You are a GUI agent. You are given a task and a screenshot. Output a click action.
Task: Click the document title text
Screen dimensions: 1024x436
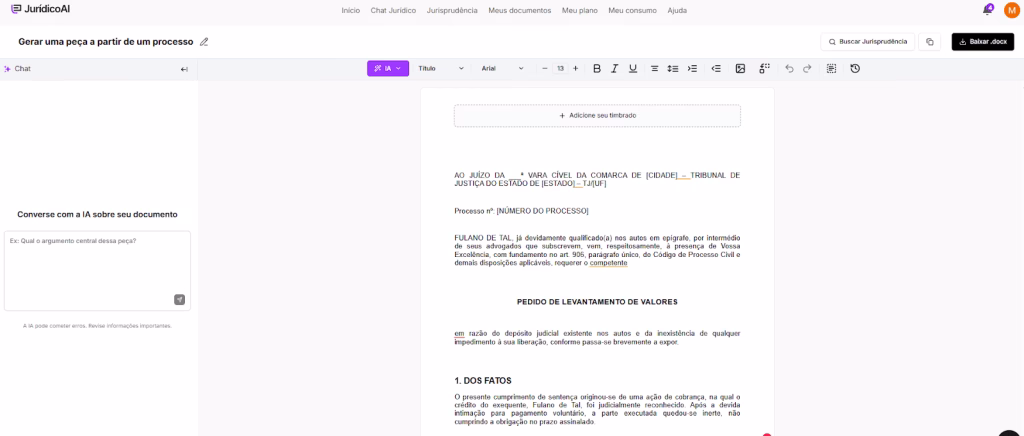(x=106, y=42)
